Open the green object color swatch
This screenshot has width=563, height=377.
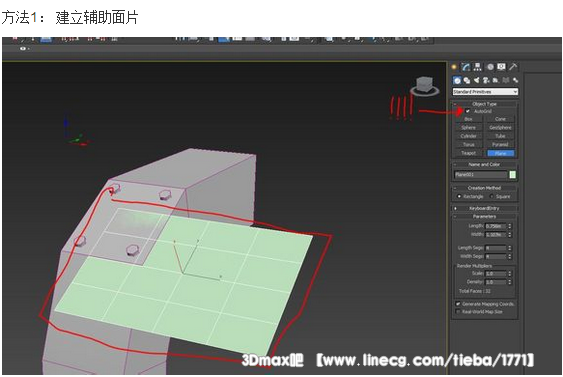513,175
